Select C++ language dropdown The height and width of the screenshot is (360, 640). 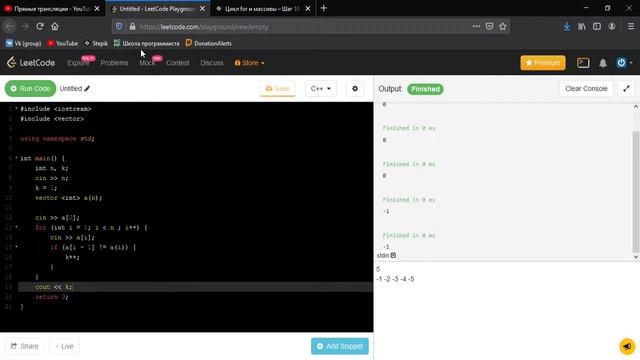[321, 89]
